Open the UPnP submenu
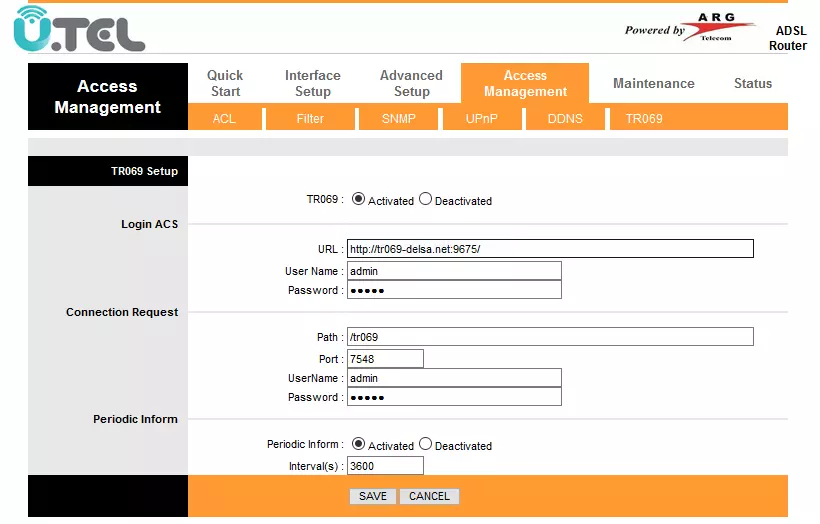This screenshot has height=524, width=820. click(482, 119)
